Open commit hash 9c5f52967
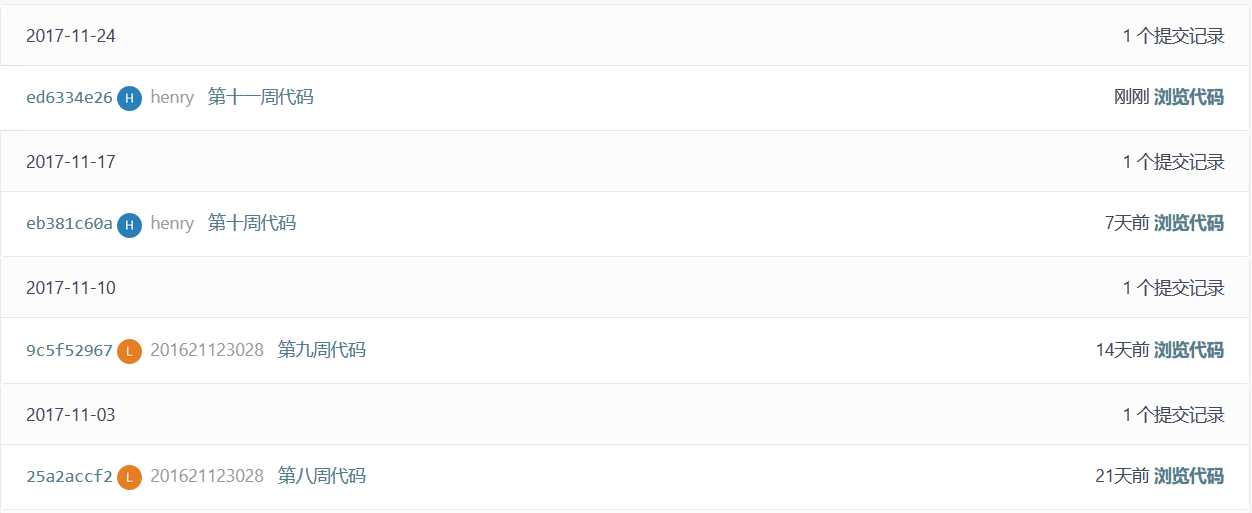The height and width of the screenshot is (513, 1252). point(69,351)
